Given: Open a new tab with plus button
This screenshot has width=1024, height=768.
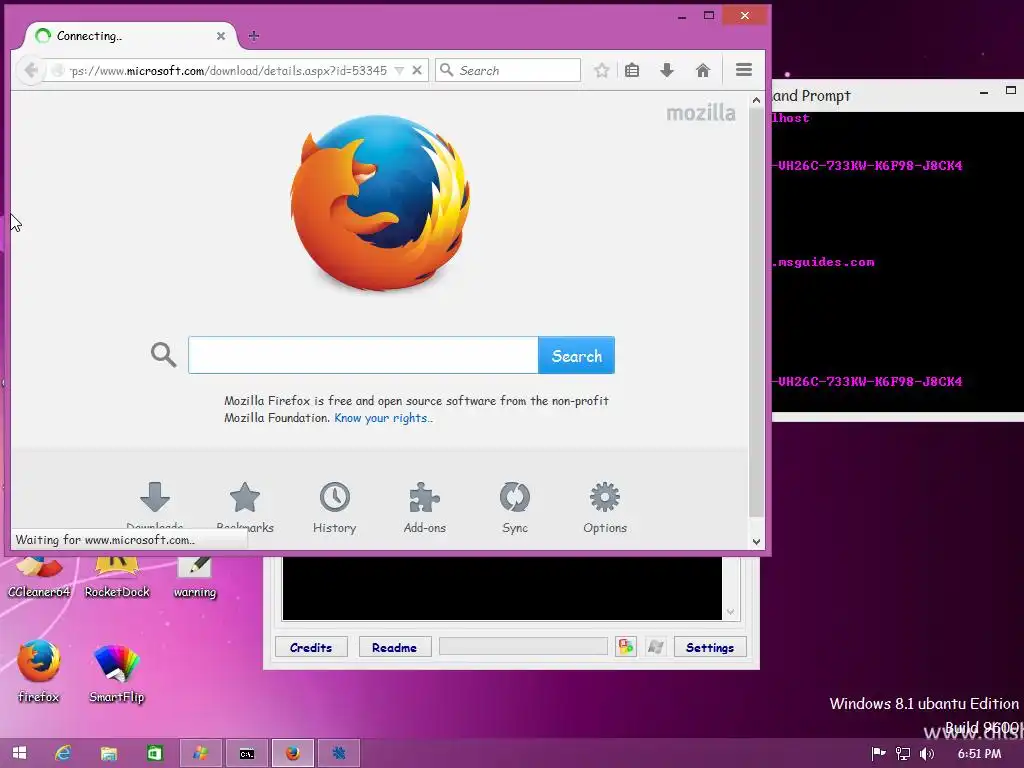Looking at the screenshot, I should click(x=254, y=36).
